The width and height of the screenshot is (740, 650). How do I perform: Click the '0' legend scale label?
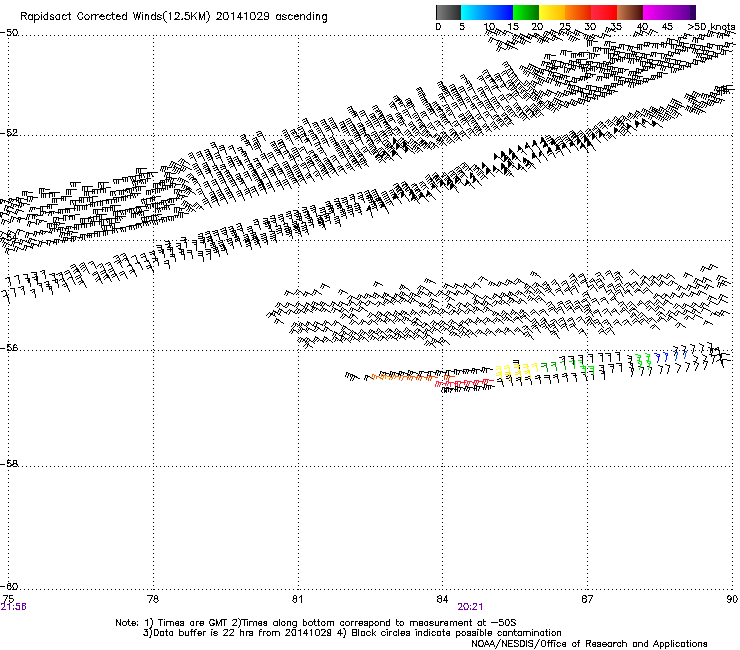[x=438, y=27]
